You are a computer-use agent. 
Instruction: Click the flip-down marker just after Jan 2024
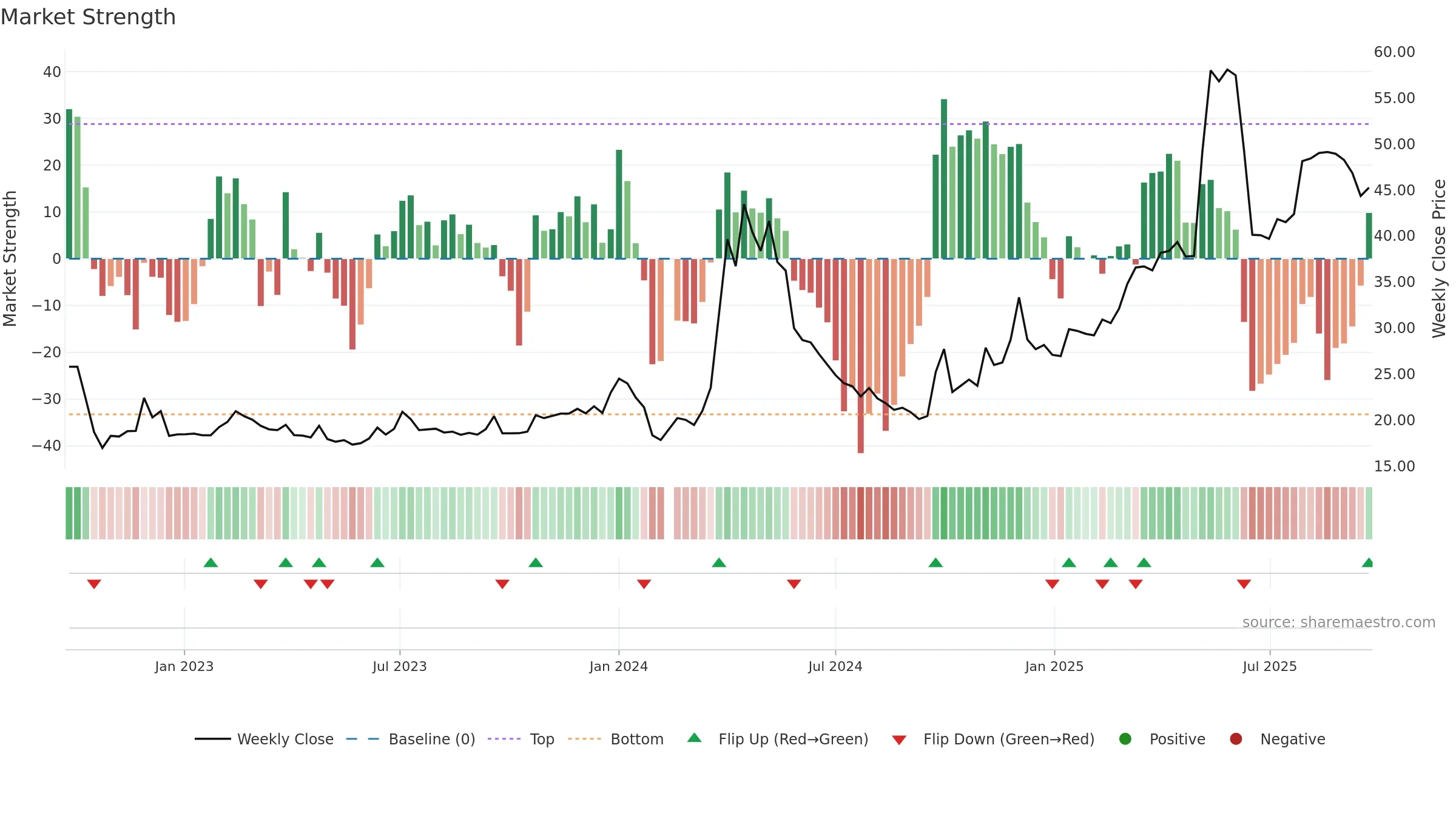644,584
